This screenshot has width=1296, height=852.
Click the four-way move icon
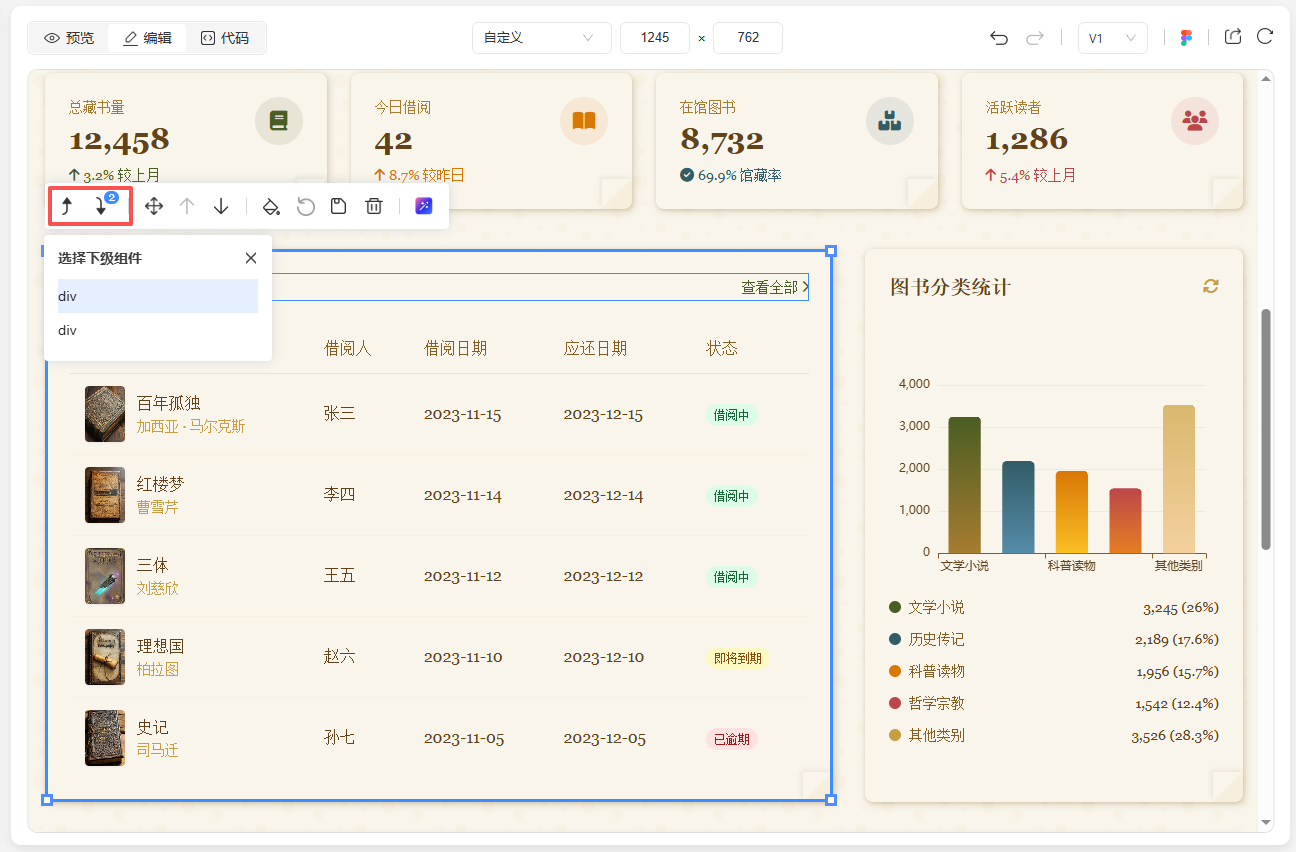[x=154, y=206]
